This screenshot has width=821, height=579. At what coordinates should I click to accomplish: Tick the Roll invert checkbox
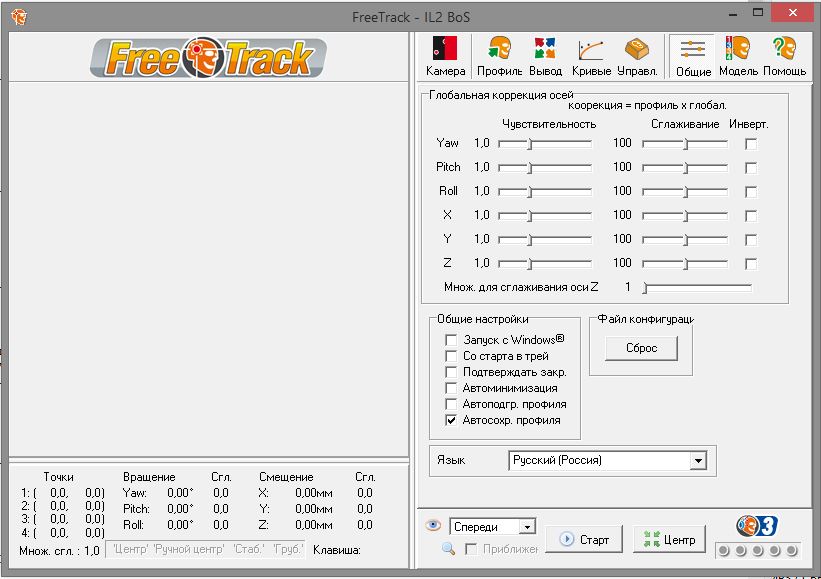click(751, 192)
